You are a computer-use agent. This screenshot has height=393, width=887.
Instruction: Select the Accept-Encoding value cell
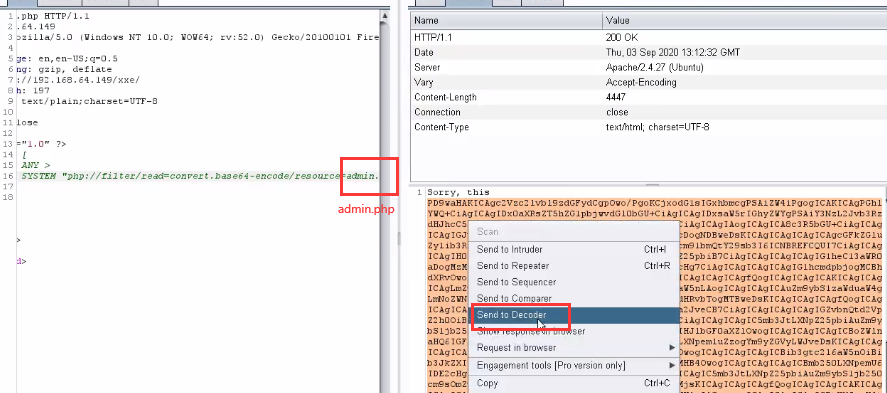744,83
